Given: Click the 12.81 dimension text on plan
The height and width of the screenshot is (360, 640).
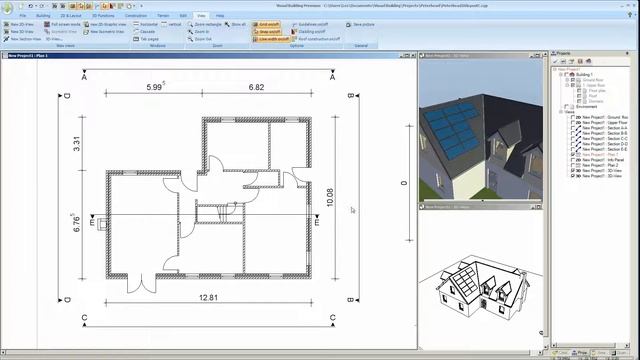Looking at the screenshot, I should [208, 298].
